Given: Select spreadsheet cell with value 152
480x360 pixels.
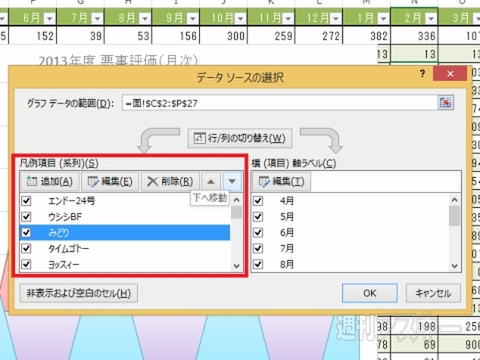Looking at the screenshot, I should tap(33, 36).
